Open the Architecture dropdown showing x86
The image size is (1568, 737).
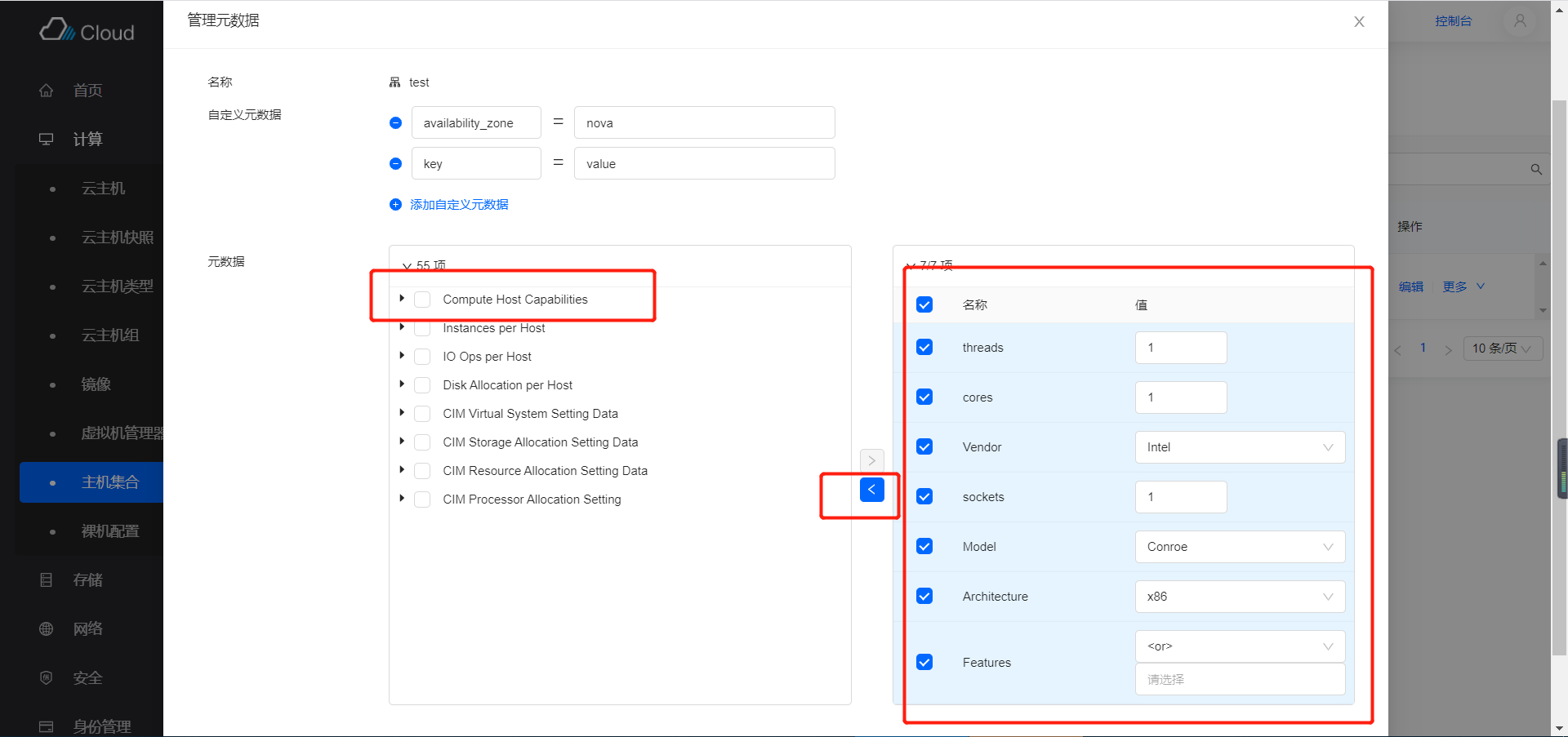(1239, 597)
